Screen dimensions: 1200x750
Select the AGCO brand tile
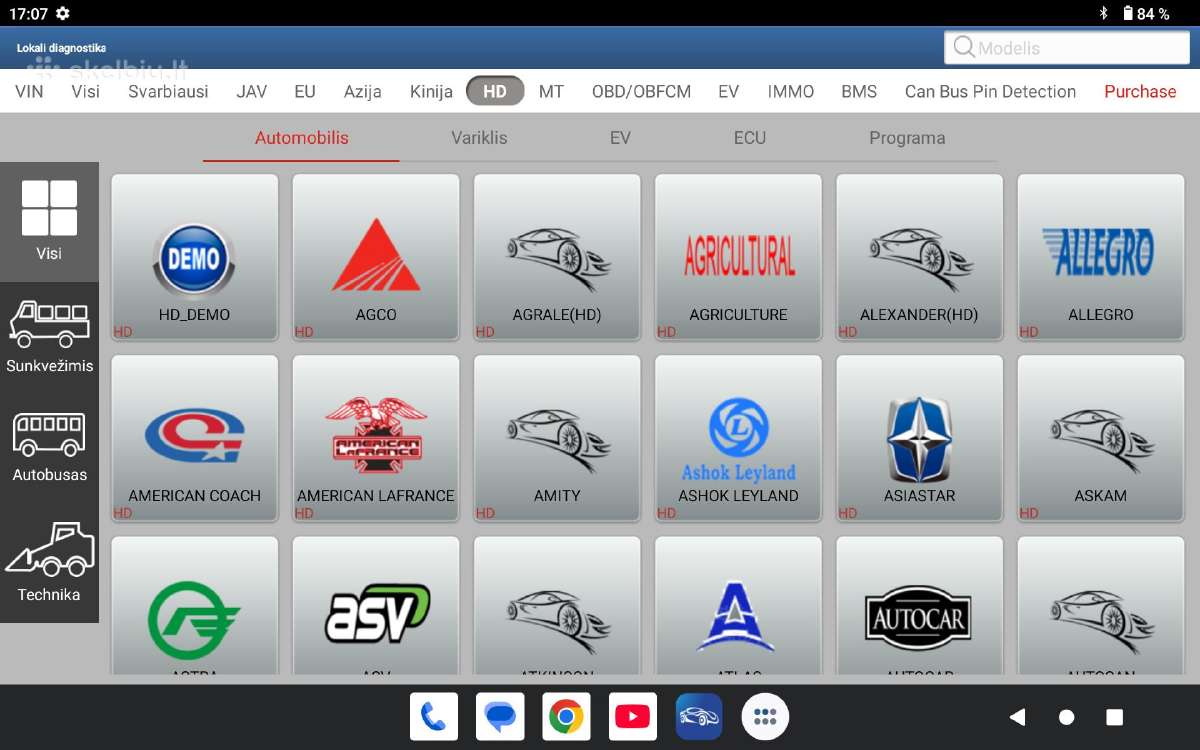point(376,257)
